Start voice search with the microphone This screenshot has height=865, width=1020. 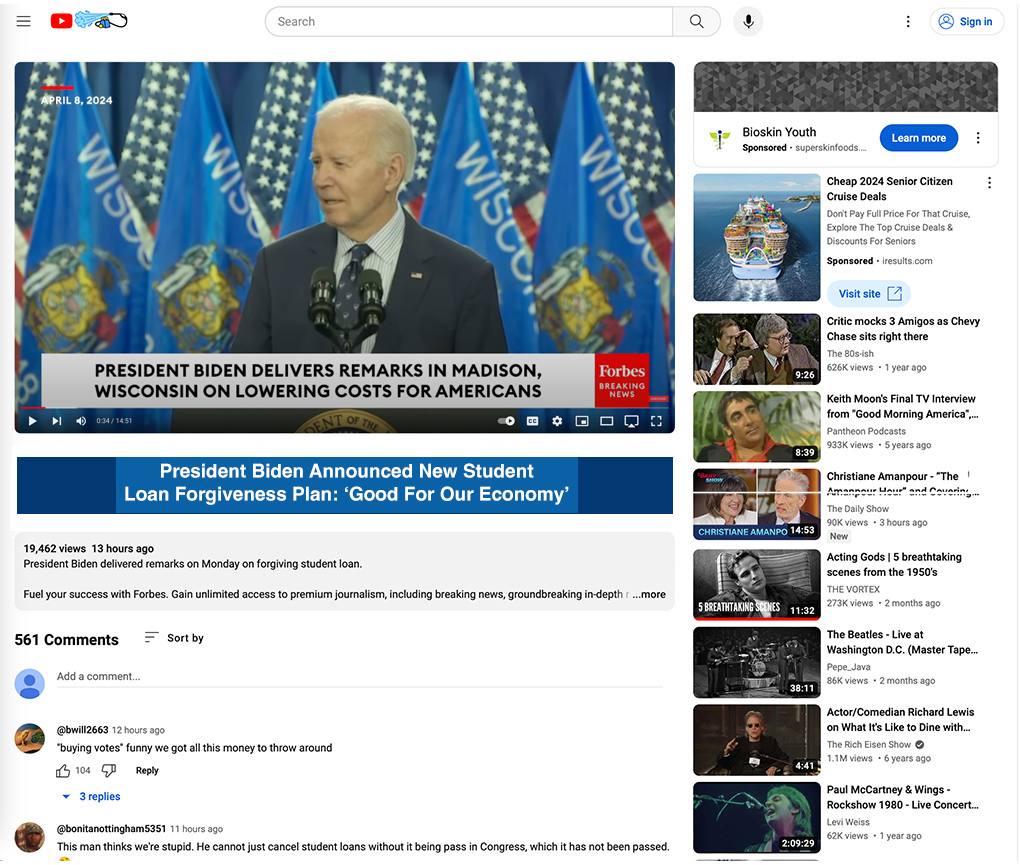(x=747, y=22)
